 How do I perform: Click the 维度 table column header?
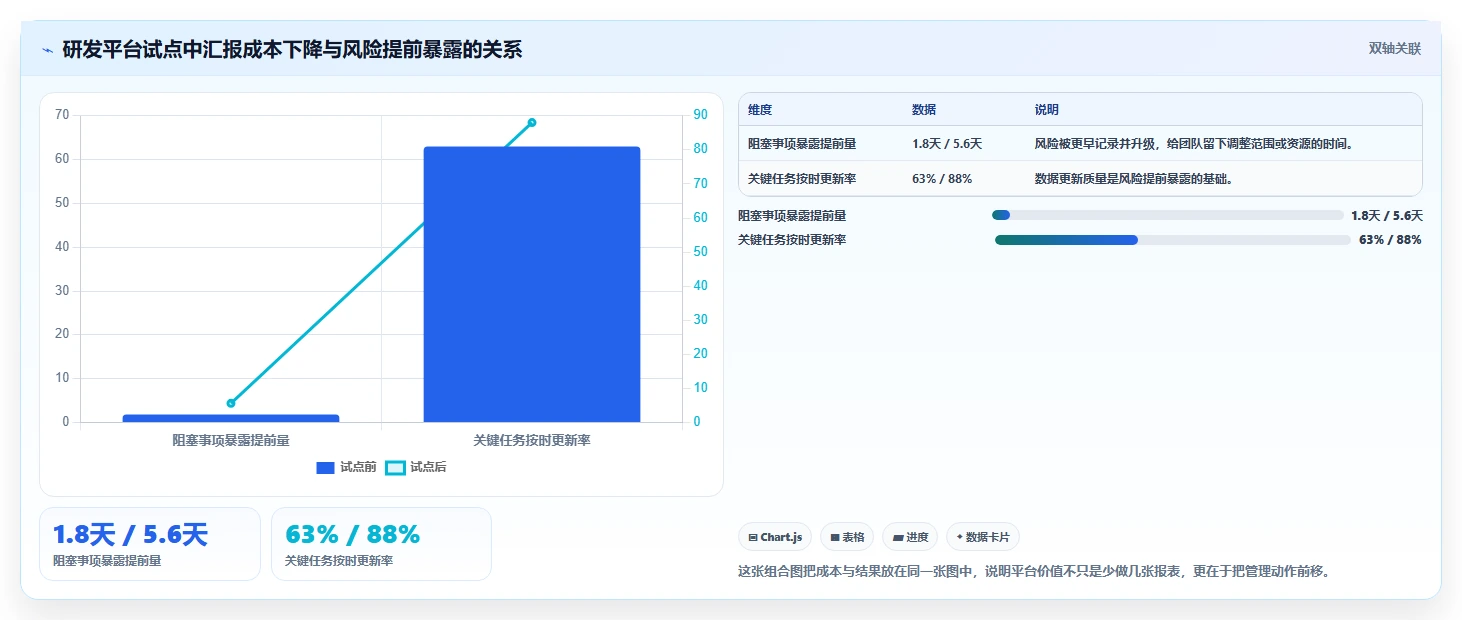760,110
